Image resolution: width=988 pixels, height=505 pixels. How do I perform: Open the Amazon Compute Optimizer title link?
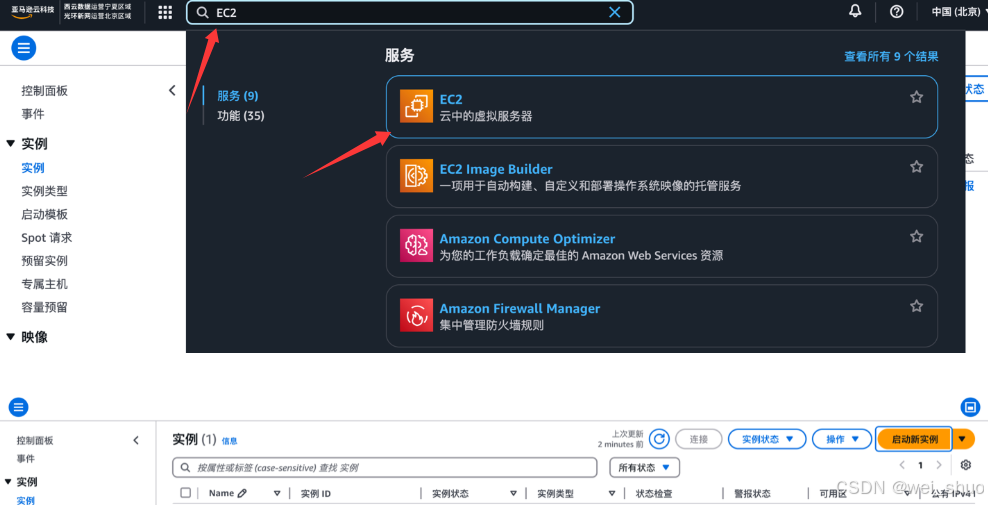coord(527,239)
